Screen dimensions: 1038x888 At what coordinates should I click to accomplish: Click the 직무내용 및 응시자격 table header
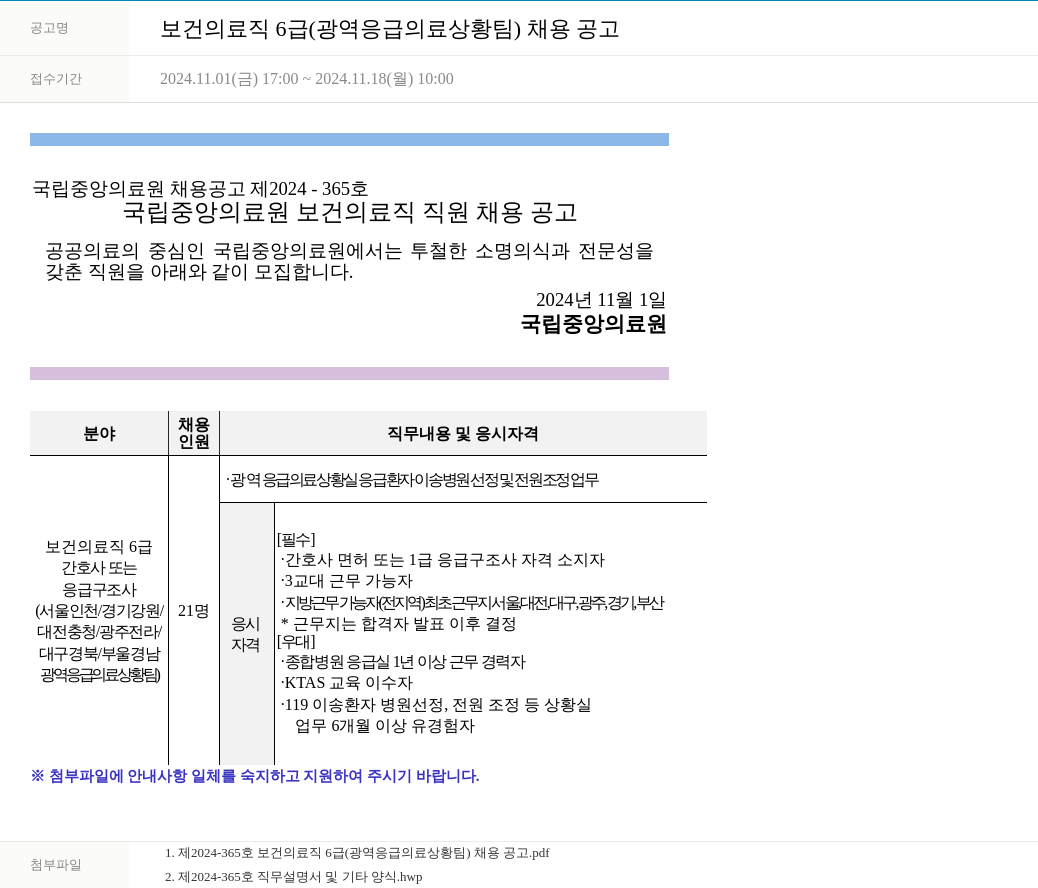[x=463, y=434]
